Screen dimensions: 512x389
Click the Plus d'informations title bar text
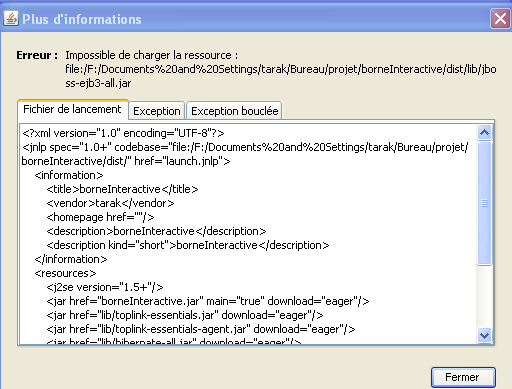[82, 19]
